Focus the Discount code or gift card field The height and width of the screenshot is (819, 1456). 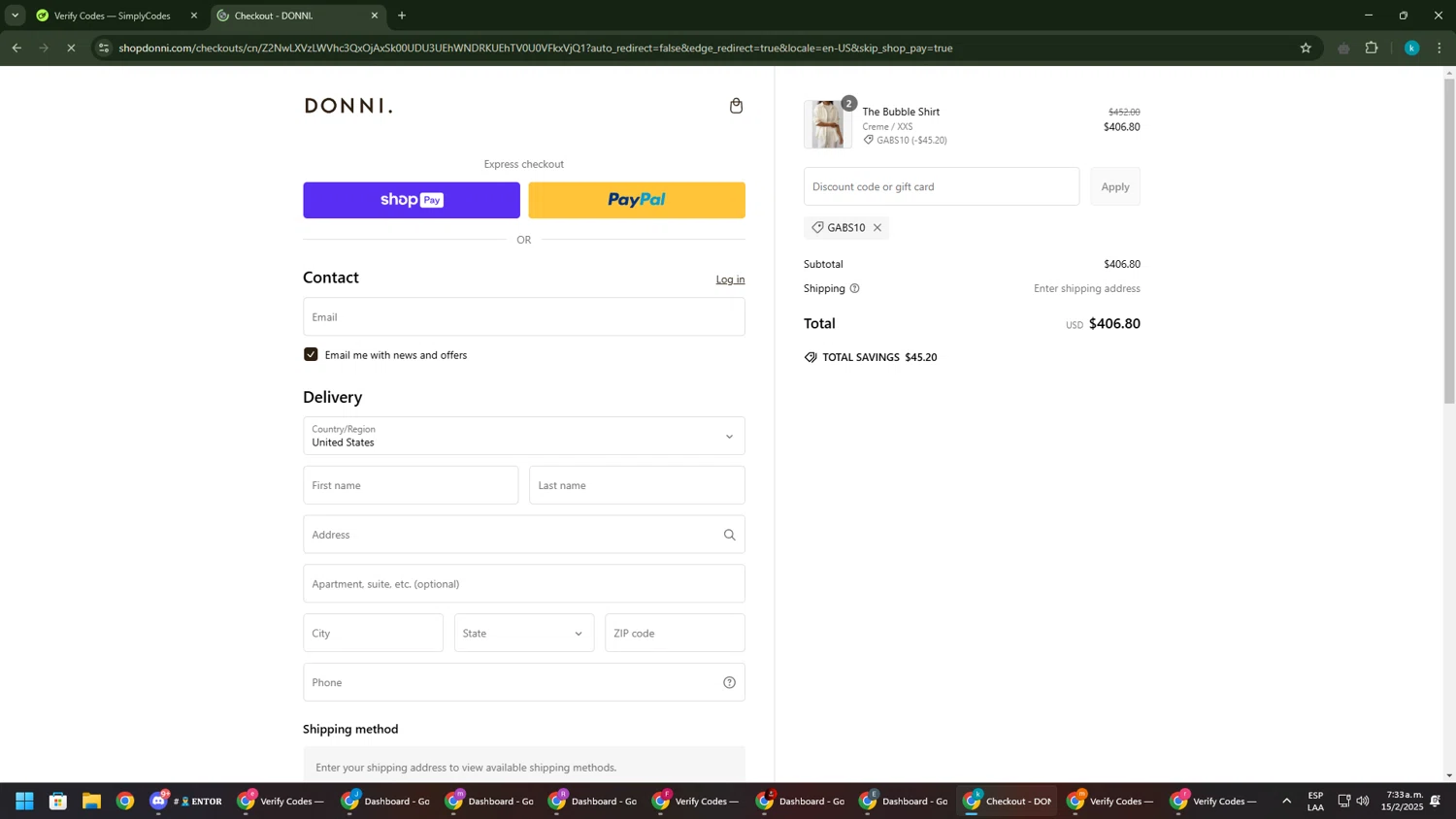941,186
